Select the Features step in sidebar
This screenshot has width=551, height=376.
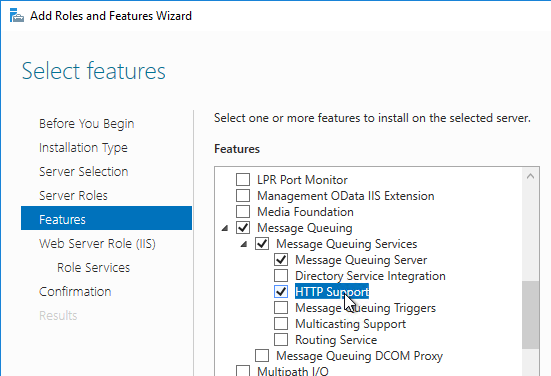[x=106, y=218]
